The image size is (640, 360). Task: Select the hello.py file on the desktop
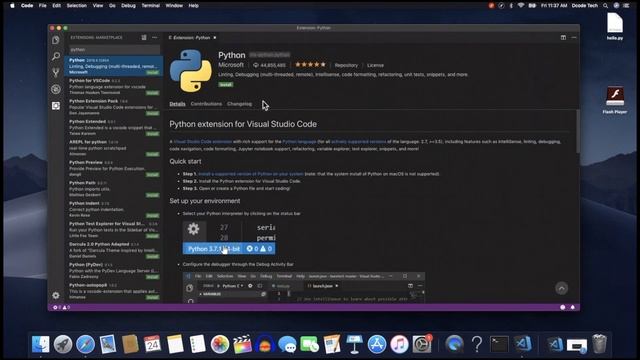615,27
